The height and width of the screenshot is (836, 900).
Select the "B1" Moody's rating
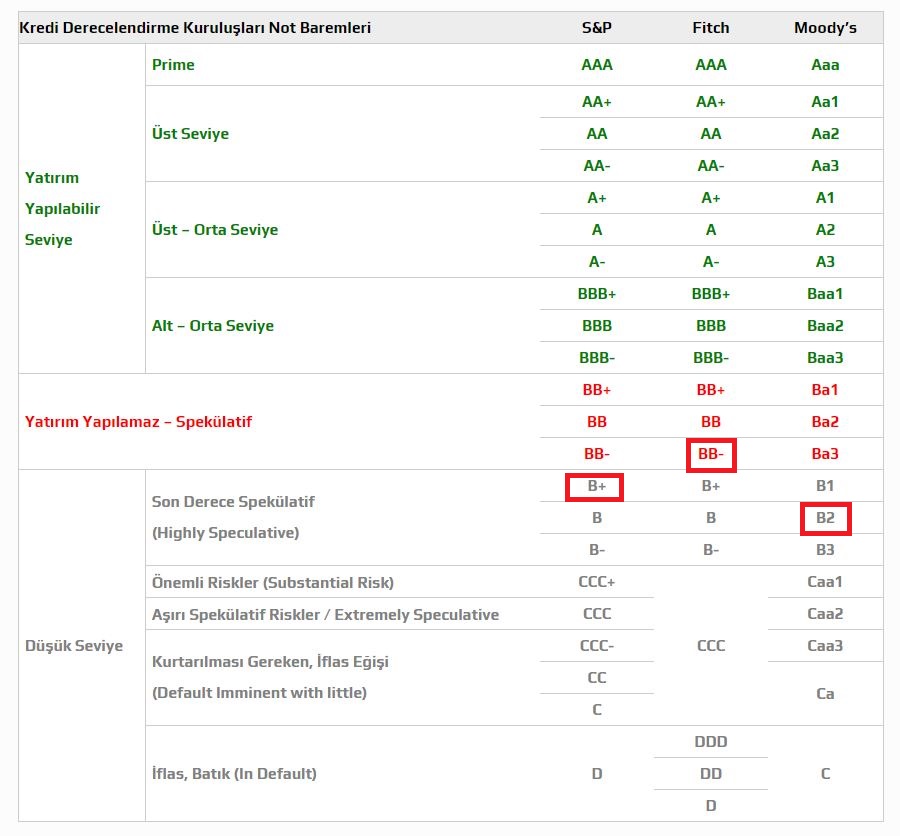825,486
